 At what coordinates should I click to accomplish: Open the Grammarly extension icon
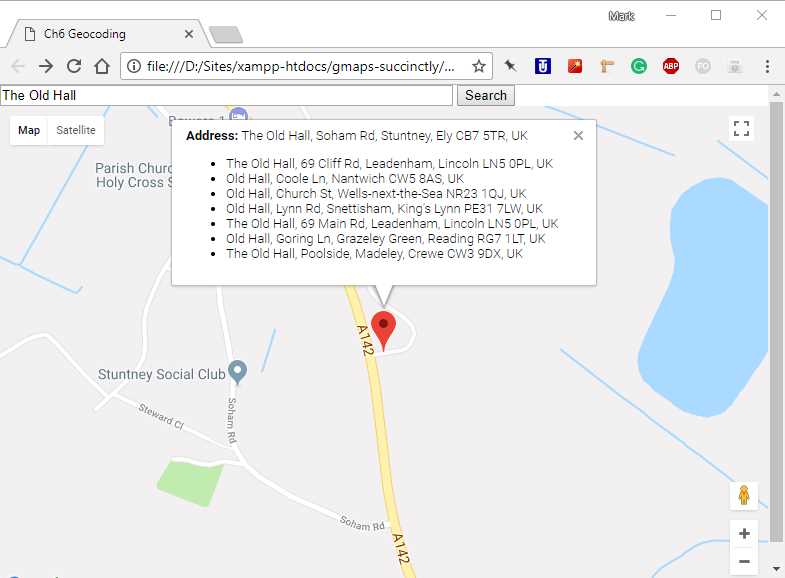pyautogui.click(x=639, y=66)
